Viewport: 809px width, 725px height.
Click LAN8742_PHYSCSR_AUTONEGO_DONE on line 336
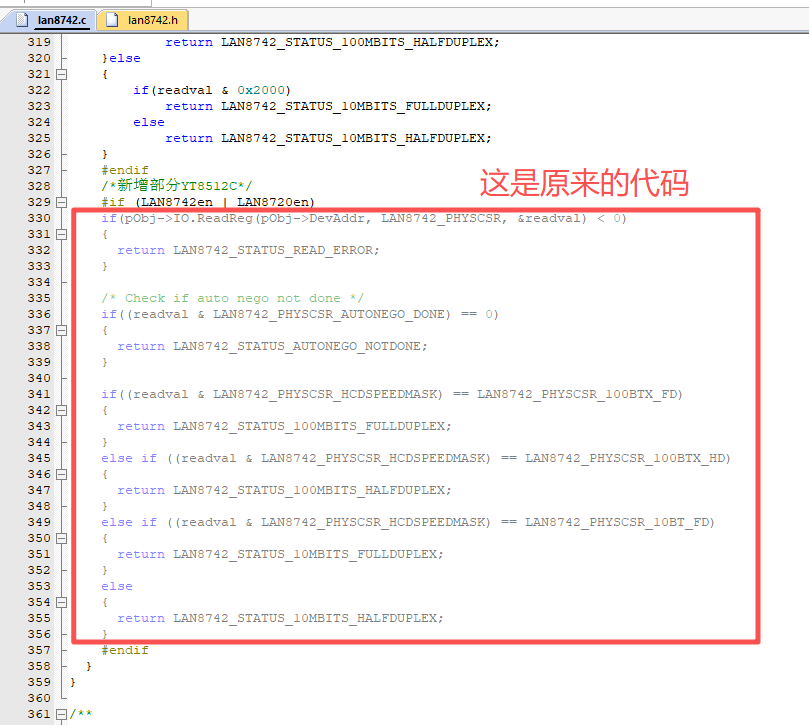pyautogui.click(x=329, y=314)
